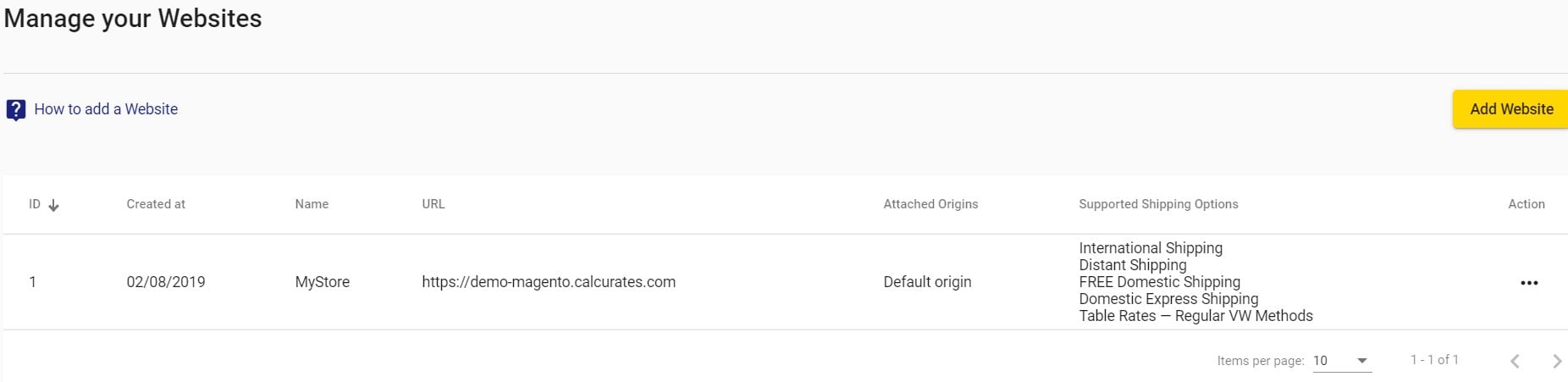Select the MyStore website name cell
This screenshot has height=382, width=1568.
tap(323, 282)
